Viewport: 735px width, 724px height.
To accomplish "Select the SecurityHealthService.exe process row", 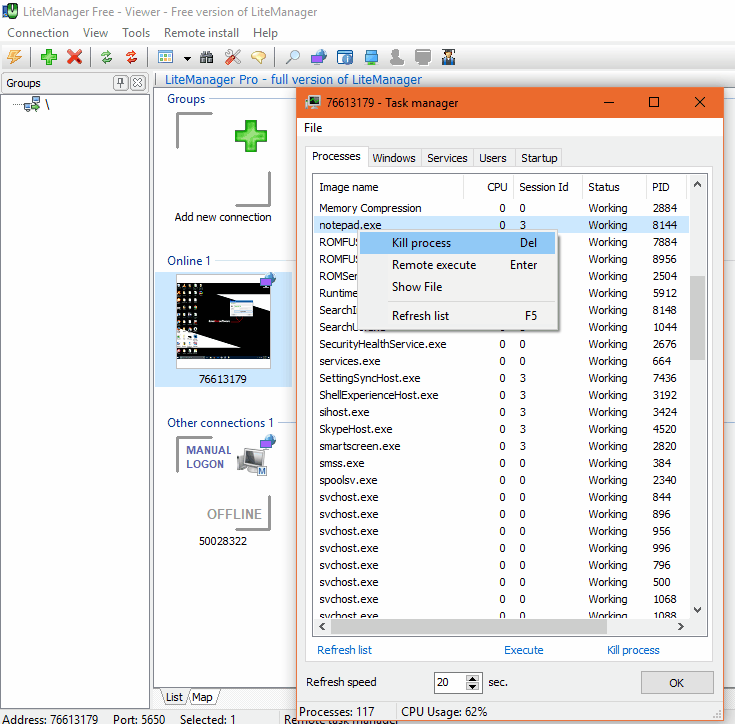I will coord(501,344).
